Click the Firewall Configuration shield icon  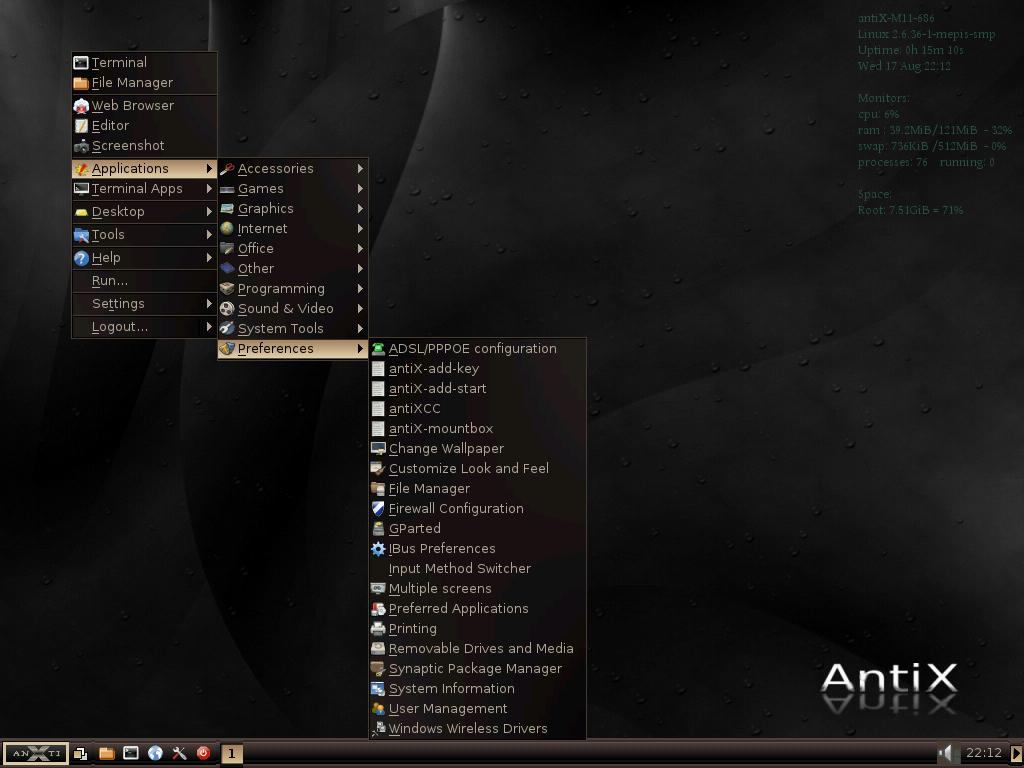click(378, 509)
